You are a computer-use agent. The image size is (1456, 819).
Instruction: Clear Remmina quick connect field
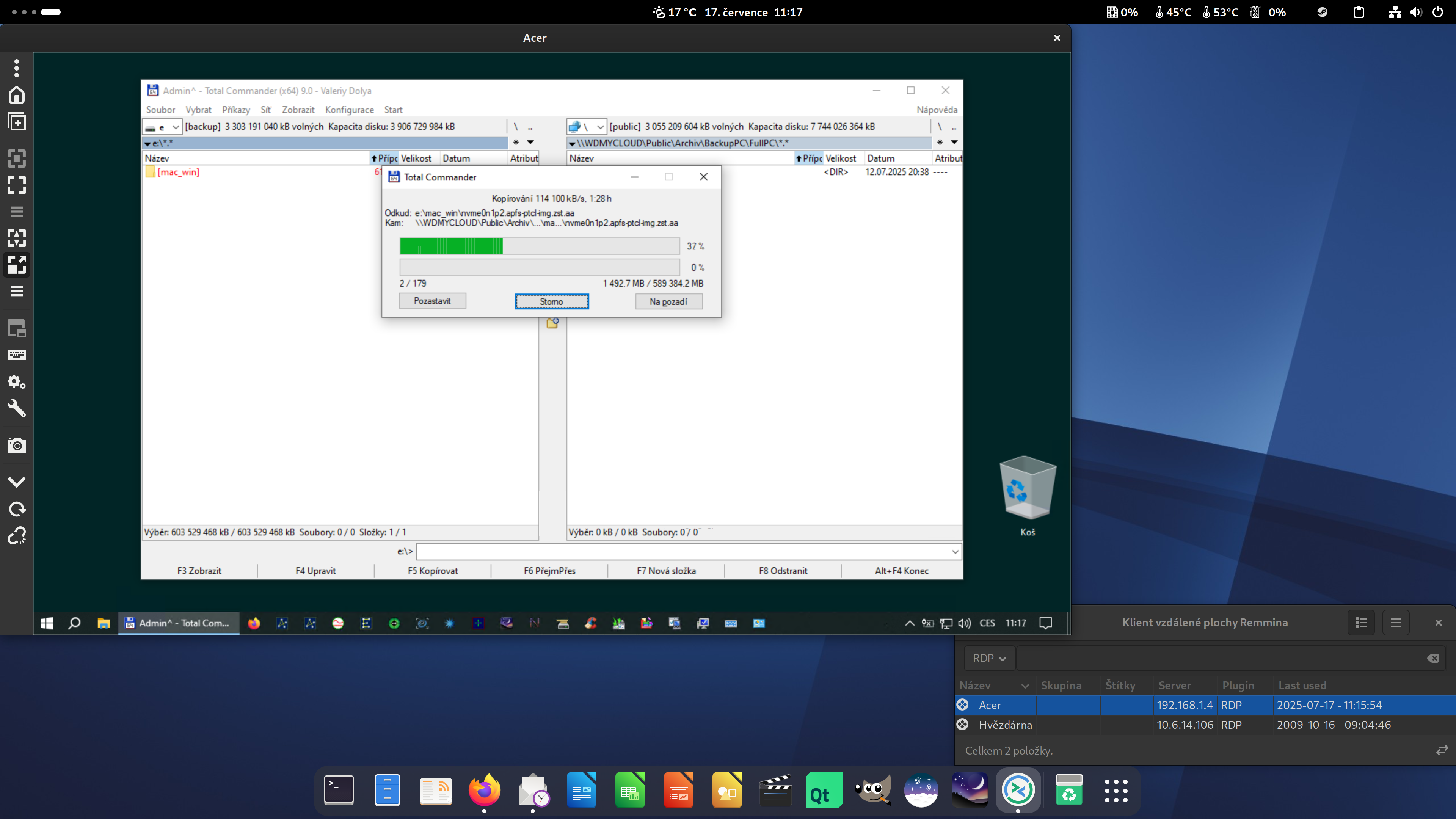click(x=1433, y=658)
